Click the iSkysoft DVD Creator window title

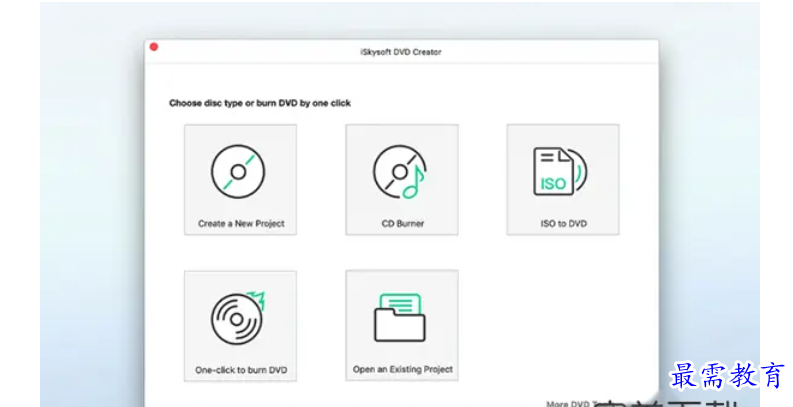point(401,52)
